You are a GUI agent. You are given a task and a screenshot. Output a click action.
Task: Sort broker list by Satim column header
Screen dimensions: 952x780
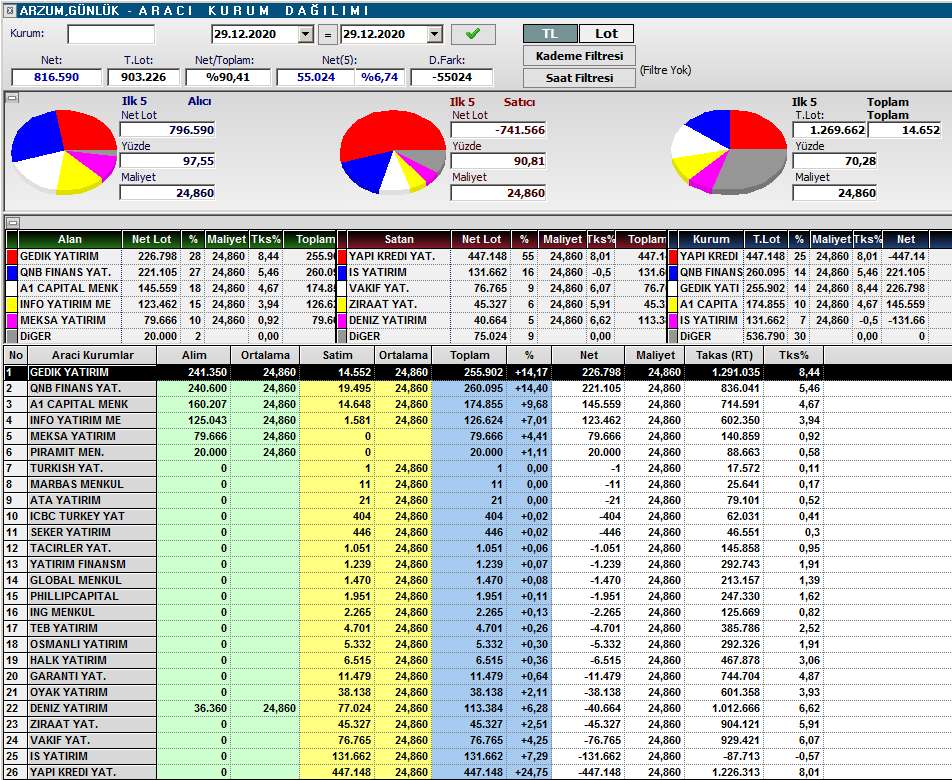[337, 355]
